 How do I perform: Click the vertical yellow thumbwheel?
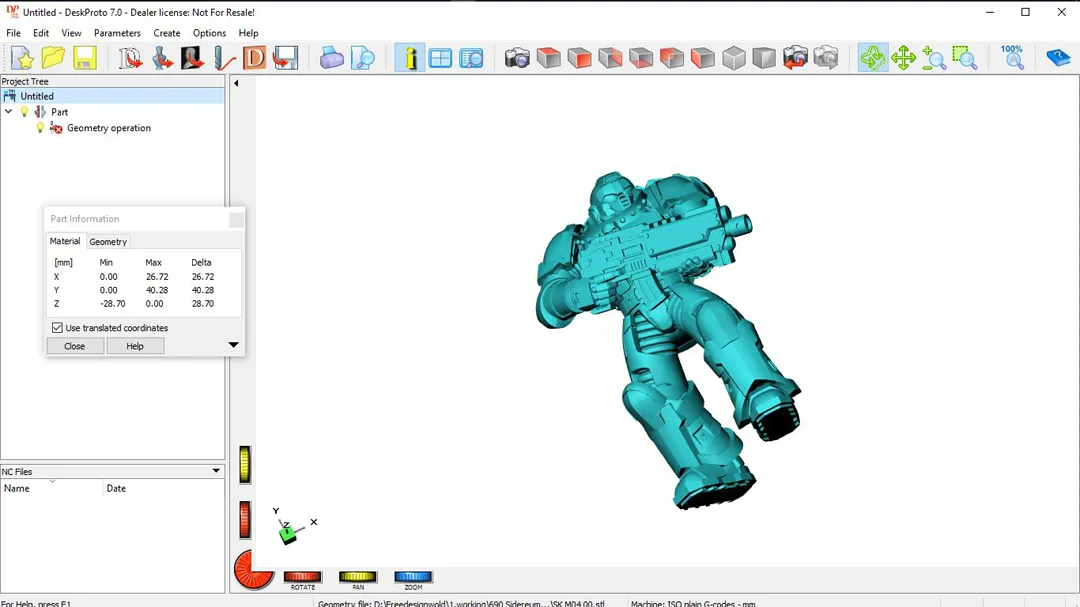[x=245, y=465]
